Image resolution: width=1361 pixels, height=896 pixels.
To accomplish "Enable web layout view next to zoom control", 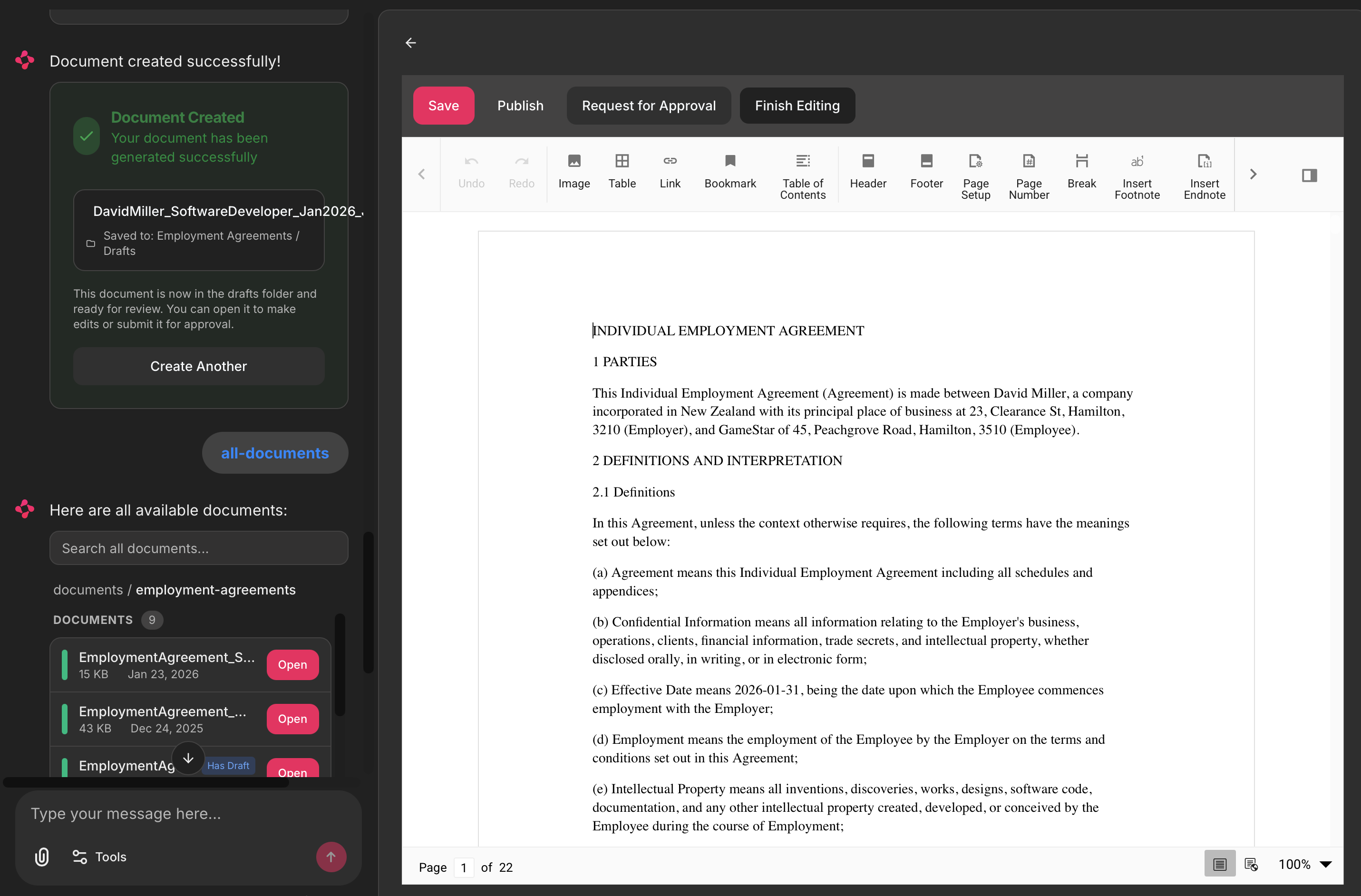I will pyautogui.click(x=1252, y=864).
